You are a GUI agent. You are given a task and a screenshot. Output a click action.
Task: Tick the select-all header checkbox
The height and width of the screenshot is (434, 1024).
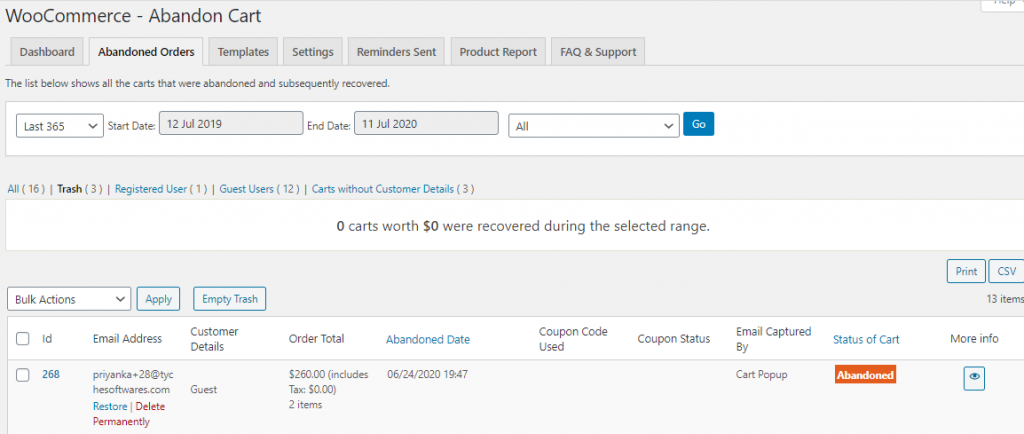(23, 339)
